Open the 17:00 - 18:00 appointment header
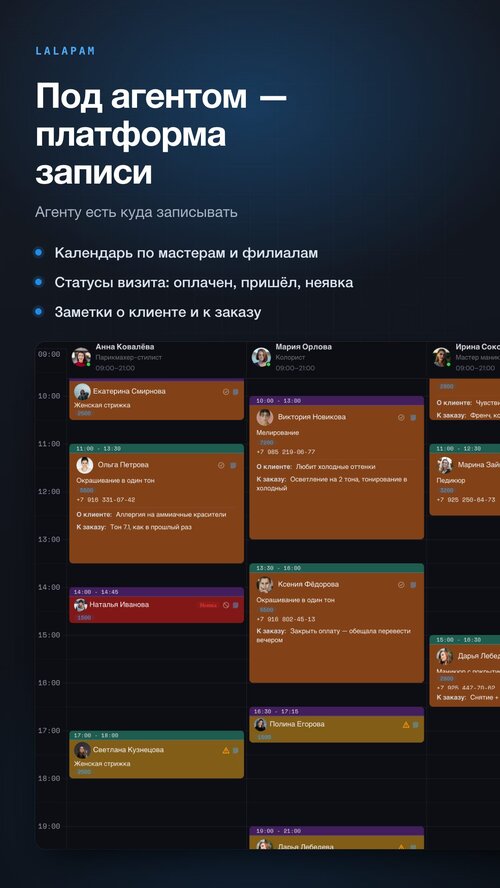 click(x=156, y=735)
